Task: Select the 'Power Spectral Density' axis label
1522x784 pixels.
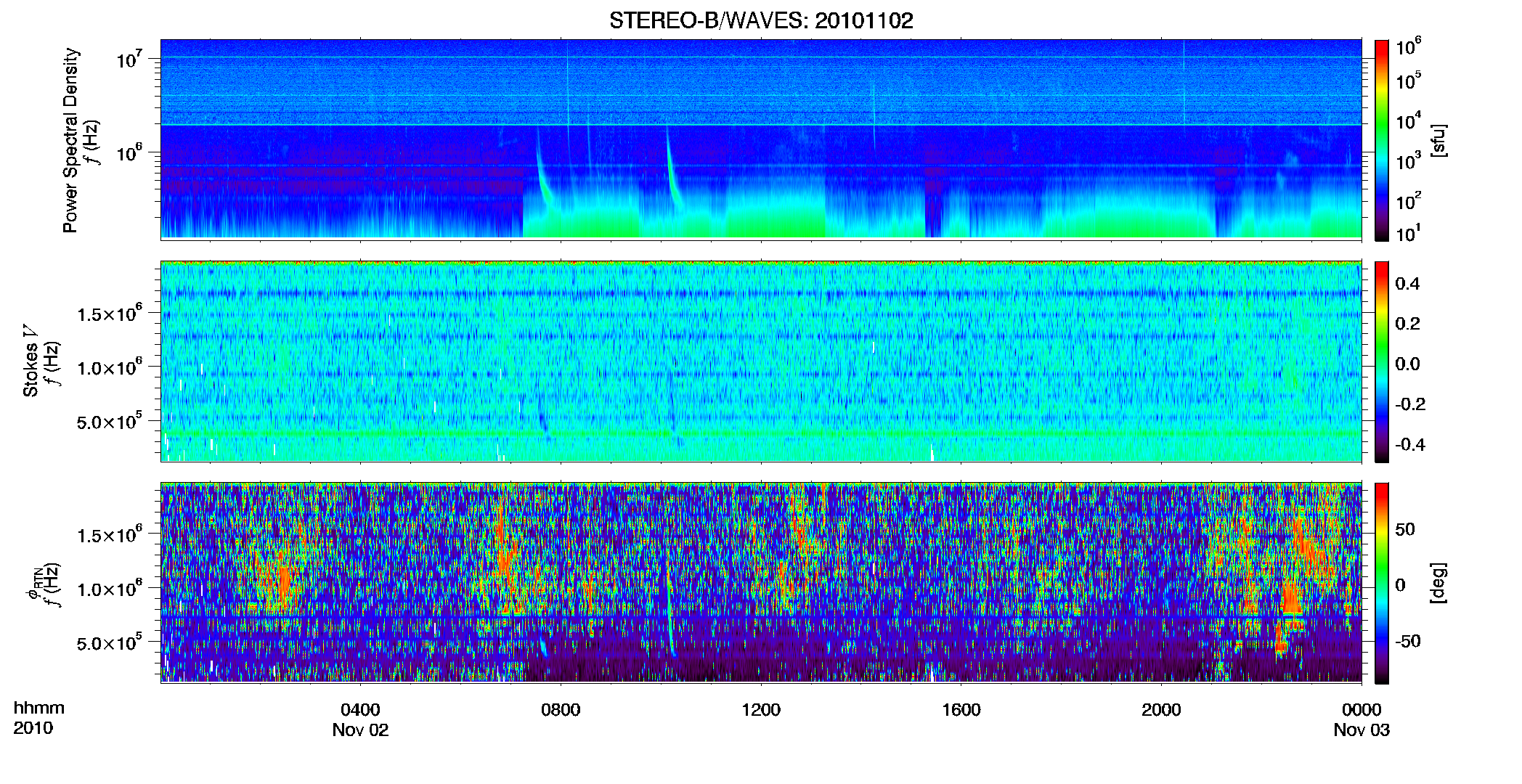Action: click(70, 140)
